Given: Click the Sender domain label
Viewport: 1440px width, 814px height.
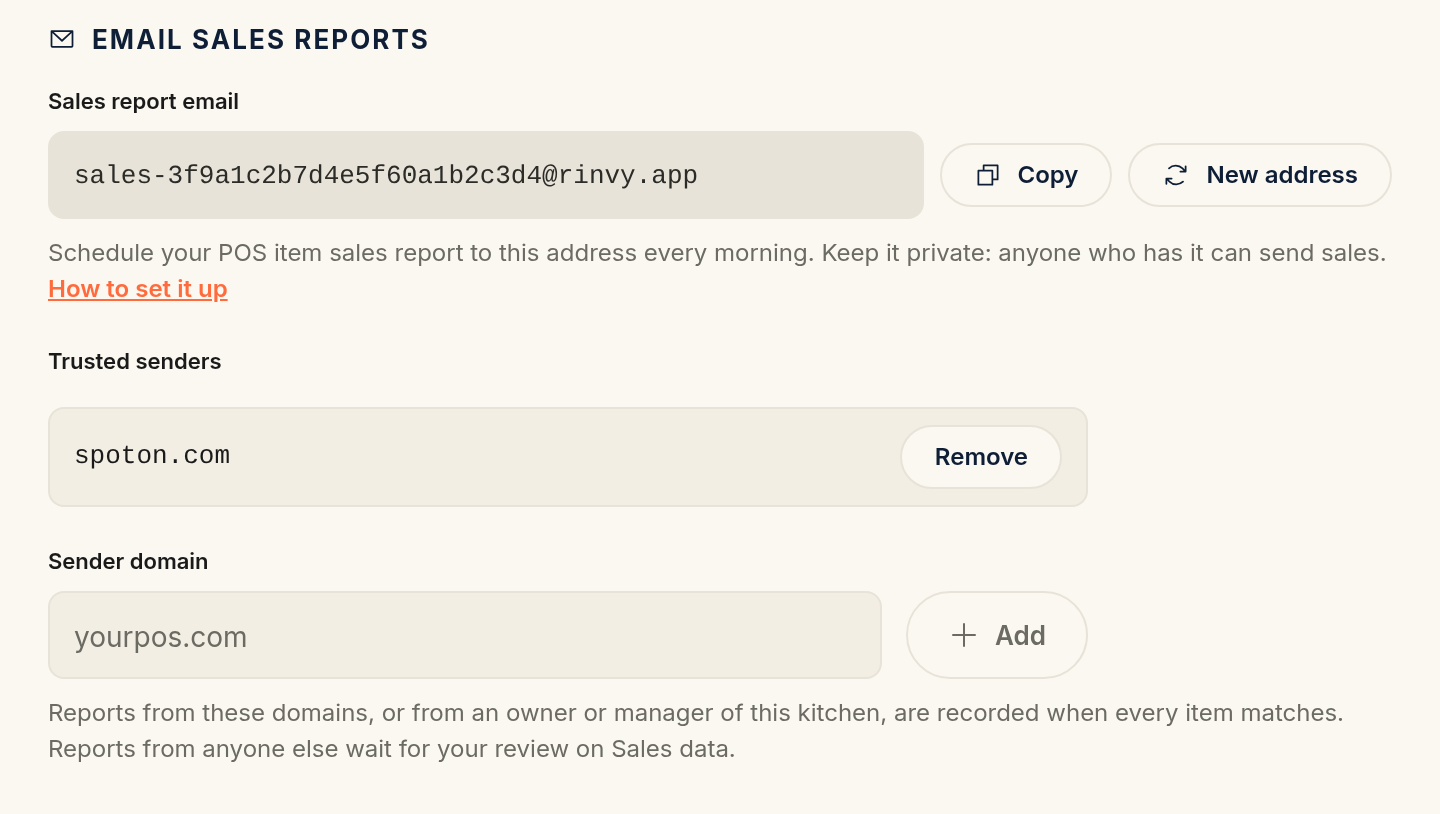Looking at the screenshot, I should tap(128, 561).
